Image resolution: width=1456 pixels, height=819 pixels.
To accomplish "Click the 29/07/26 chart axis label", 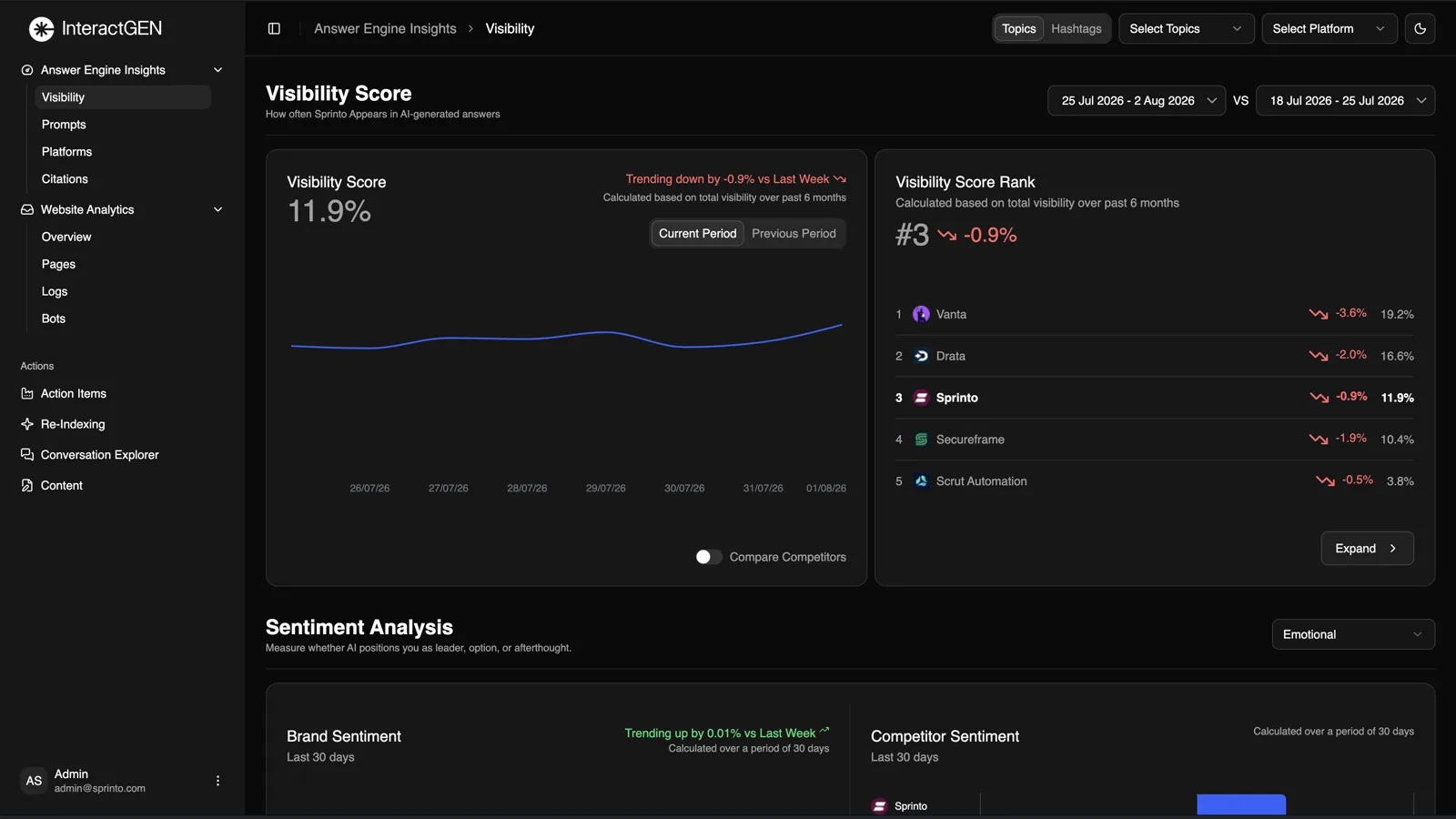I will [x=605, y=489].
